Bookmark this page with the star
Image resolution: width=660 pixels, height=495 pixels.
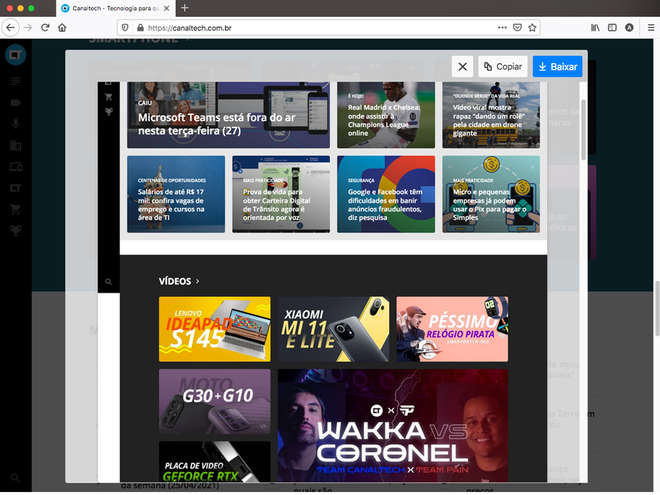[532, 28]
